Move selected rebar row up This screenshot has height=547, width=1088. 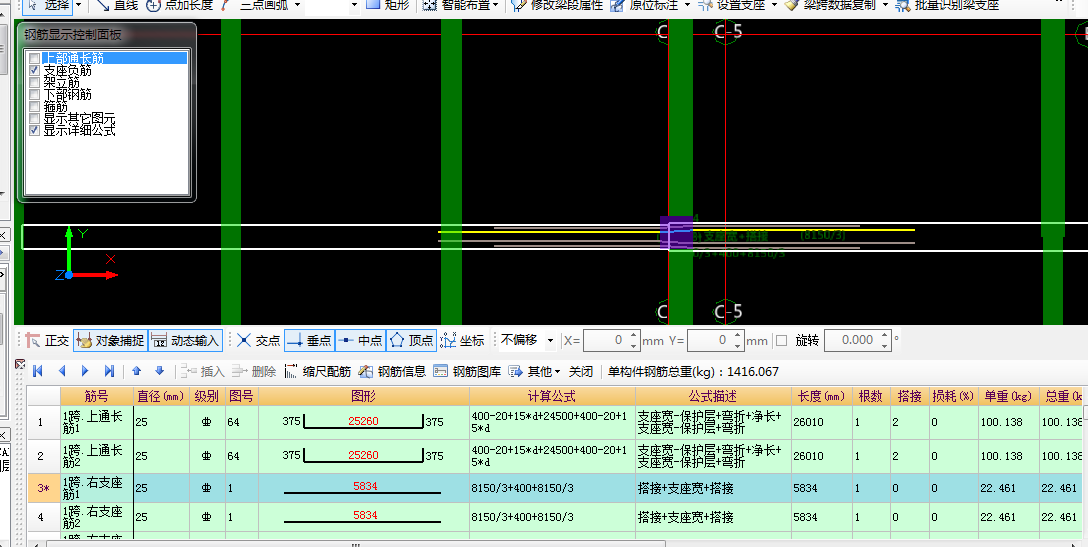pos(136,371)
